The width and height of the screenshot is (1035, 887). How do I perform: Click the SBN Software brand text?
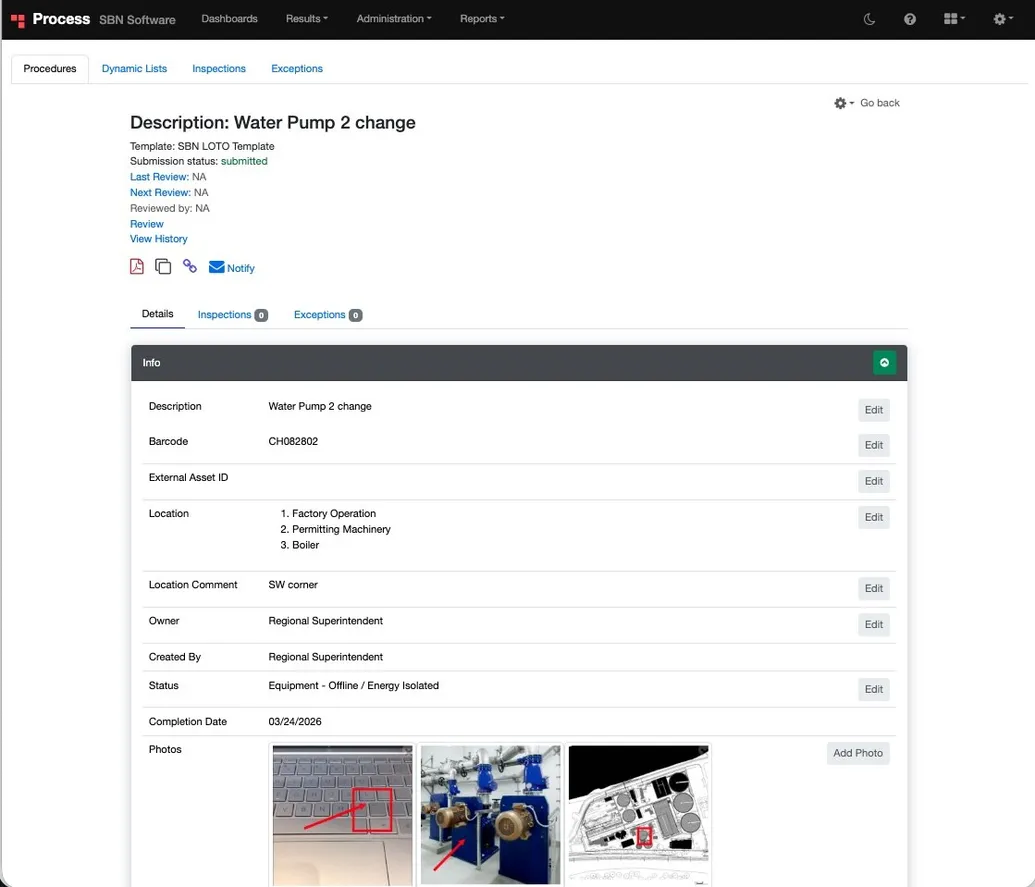point(137,20)
